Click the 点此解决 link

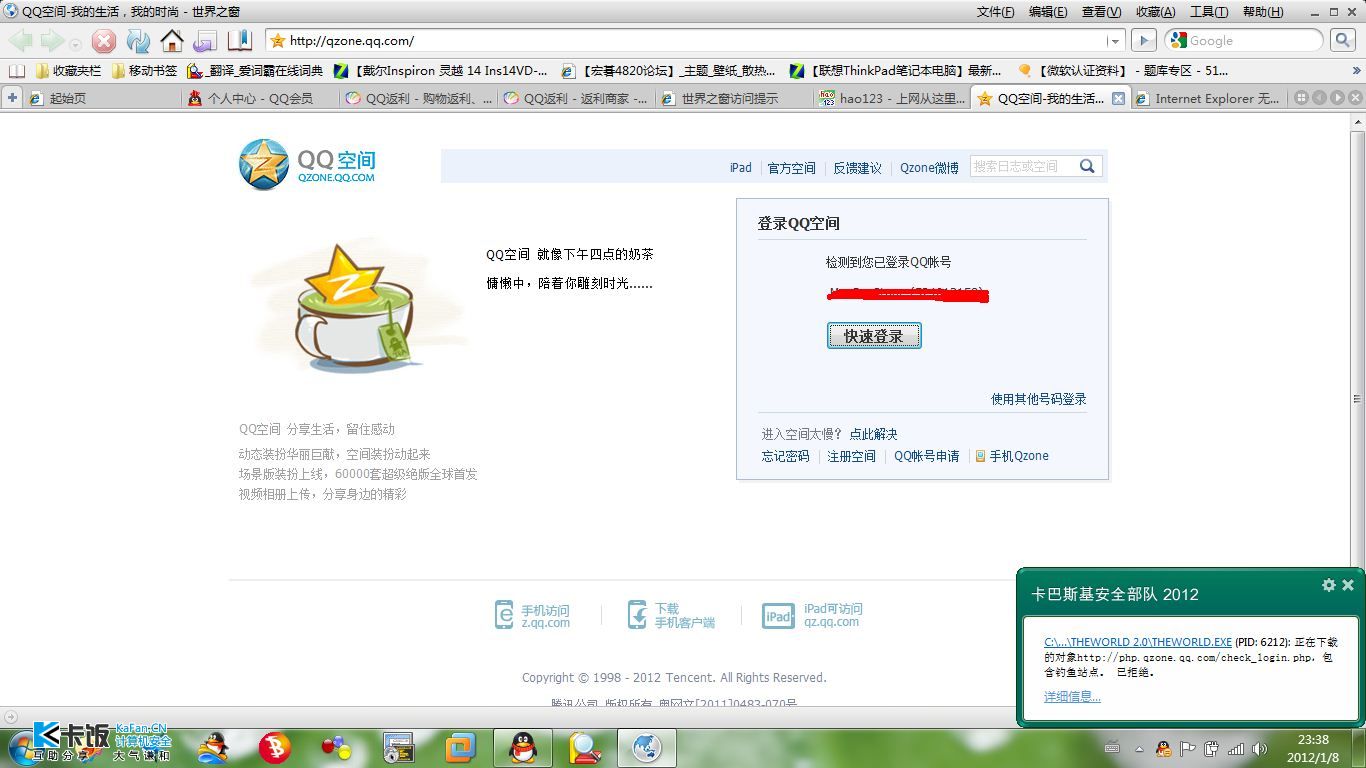click(873, 434)
